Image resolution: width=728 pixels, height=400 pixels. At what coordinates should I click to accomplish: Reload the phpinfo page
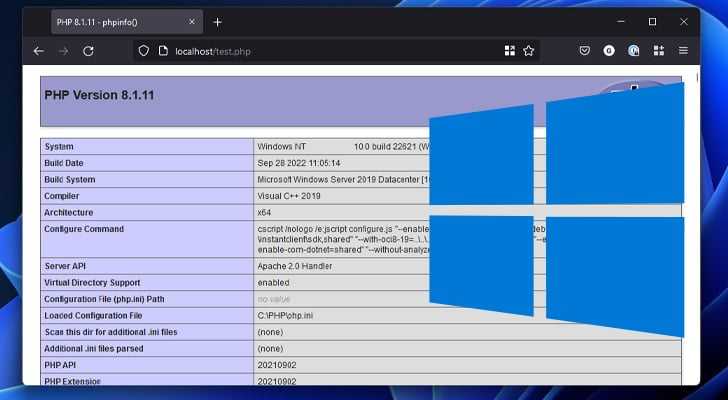click(x=88, y=51)
